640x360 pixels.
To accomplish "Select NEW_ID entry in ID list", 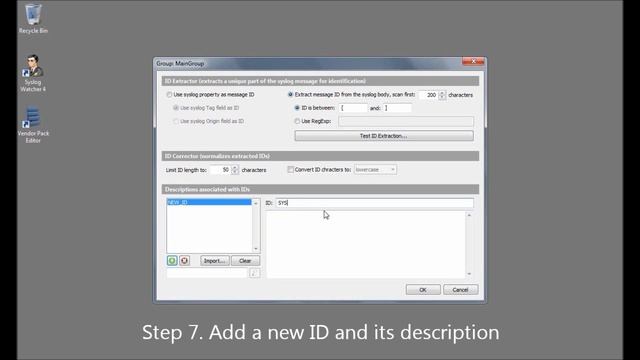I will (209, 202).
